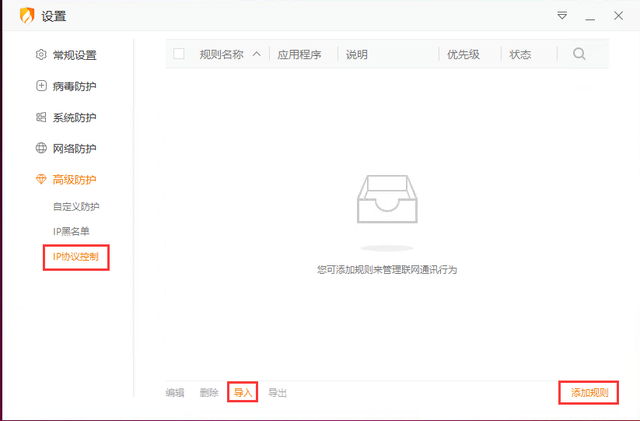Sort by 状态 column header
This screenshot has height=421, width=640.
pos(520,54)
